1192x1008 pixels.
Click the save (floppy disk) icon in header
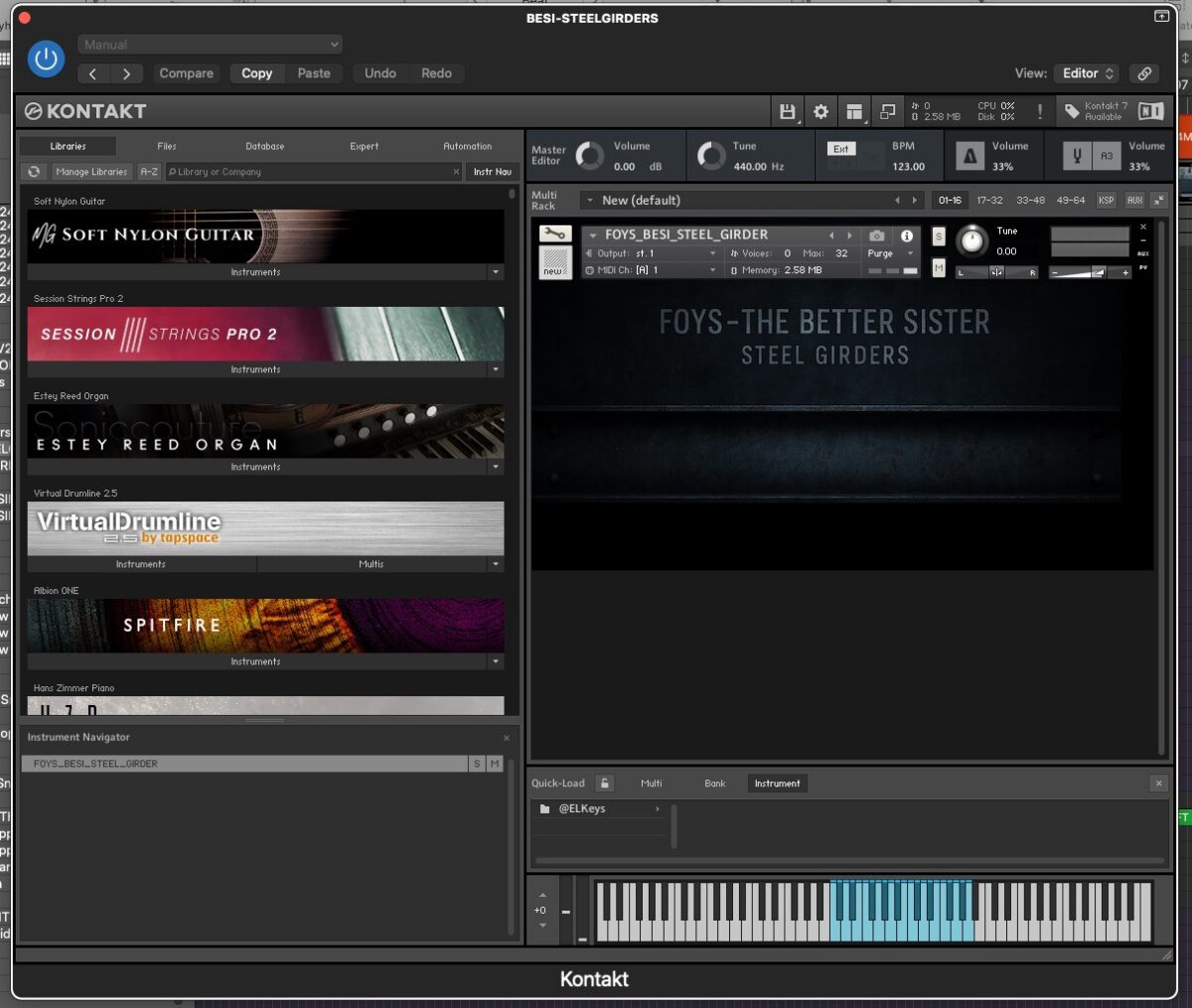tap(788, 111)
